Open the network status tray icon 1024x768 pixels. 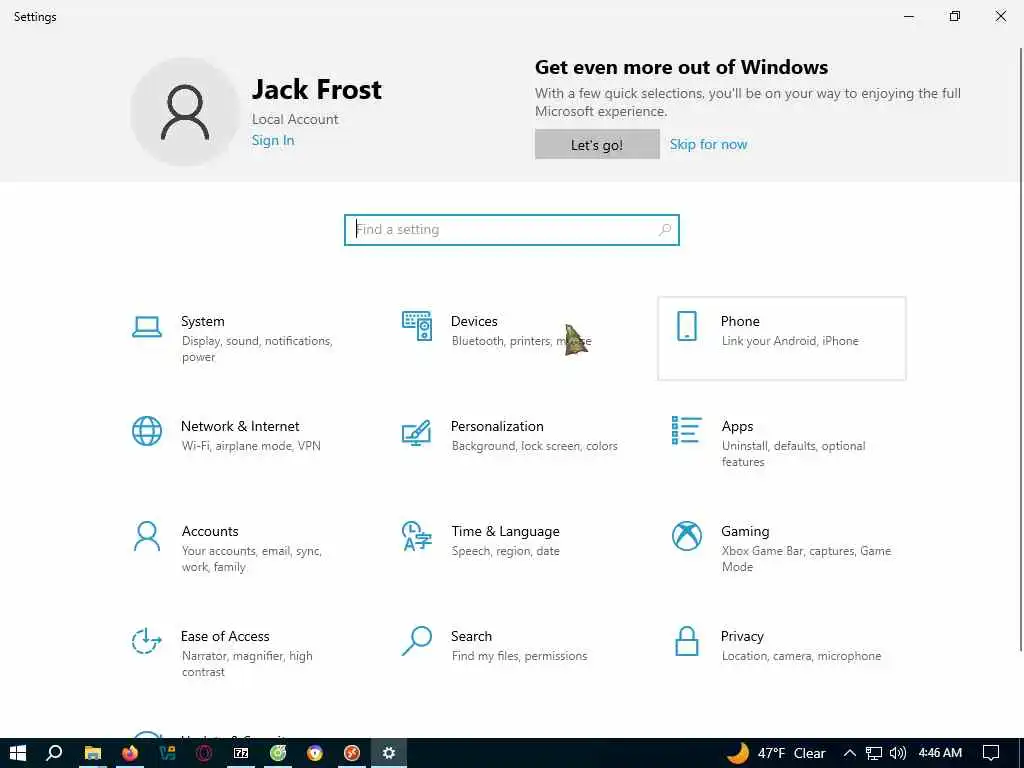tap(874, 753)
